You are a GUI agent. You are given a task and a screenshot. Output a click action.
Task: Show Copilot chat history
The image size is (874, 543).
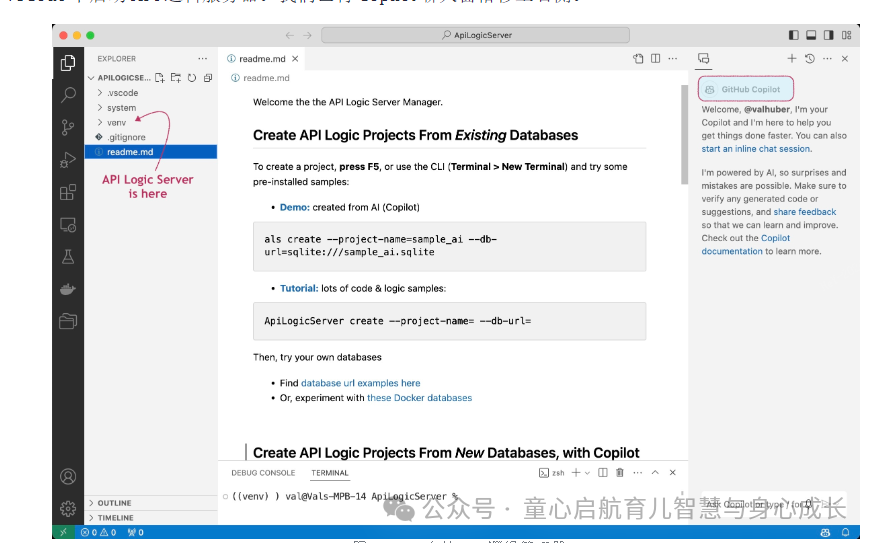click(x=810, y=59)
